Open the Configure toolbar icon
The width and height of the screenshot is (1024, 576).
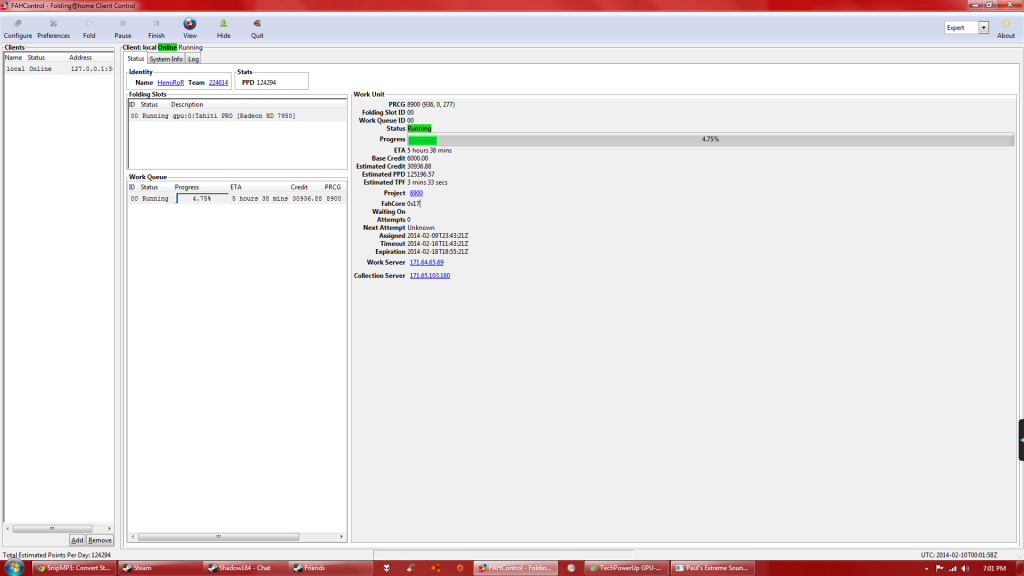18,29
